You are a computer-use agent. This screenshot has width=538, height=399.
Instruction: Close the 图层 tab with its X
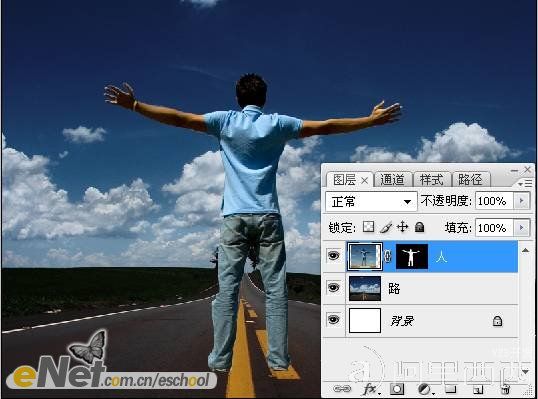[x=364, y=180]
